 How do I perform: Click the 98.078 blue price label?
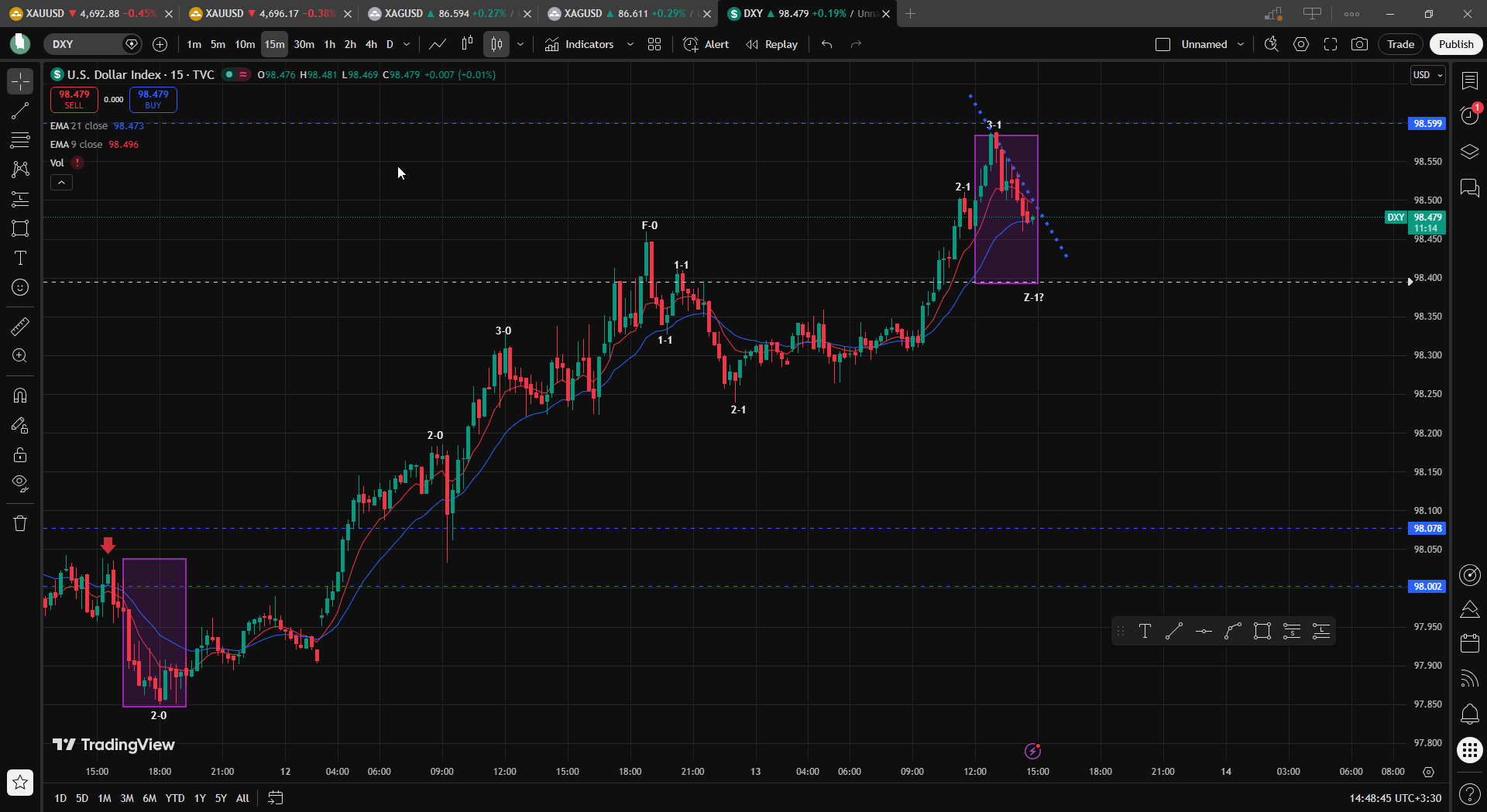click(1427, 529)
